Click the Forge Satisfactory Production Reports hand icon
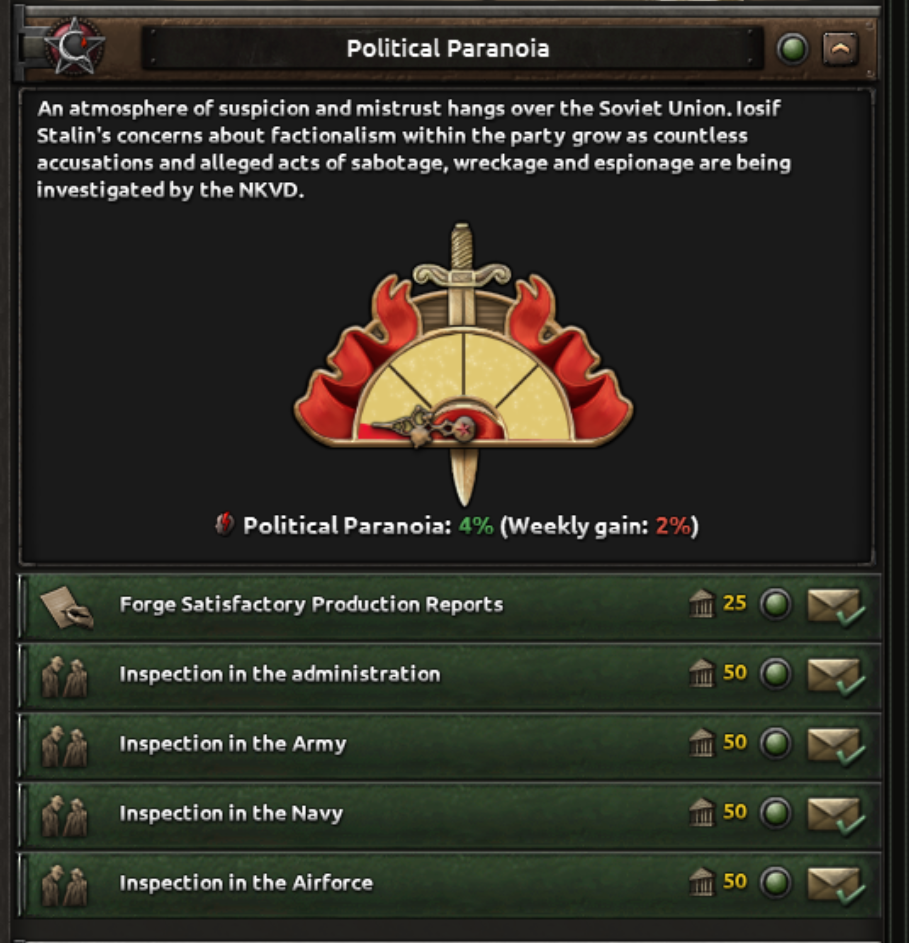Viewport: 909px width, 943px height. 66,605
